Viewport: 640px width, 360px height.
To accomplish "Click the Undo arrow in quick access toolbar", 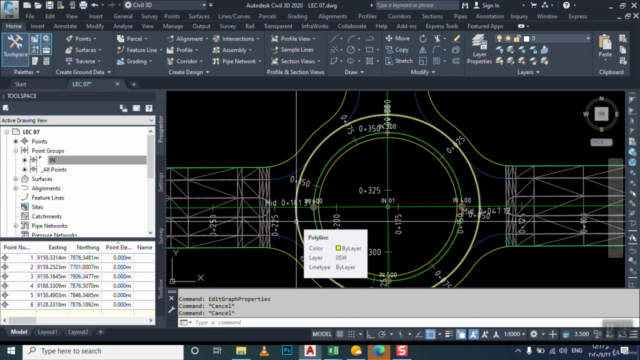I will pos(95,5).
